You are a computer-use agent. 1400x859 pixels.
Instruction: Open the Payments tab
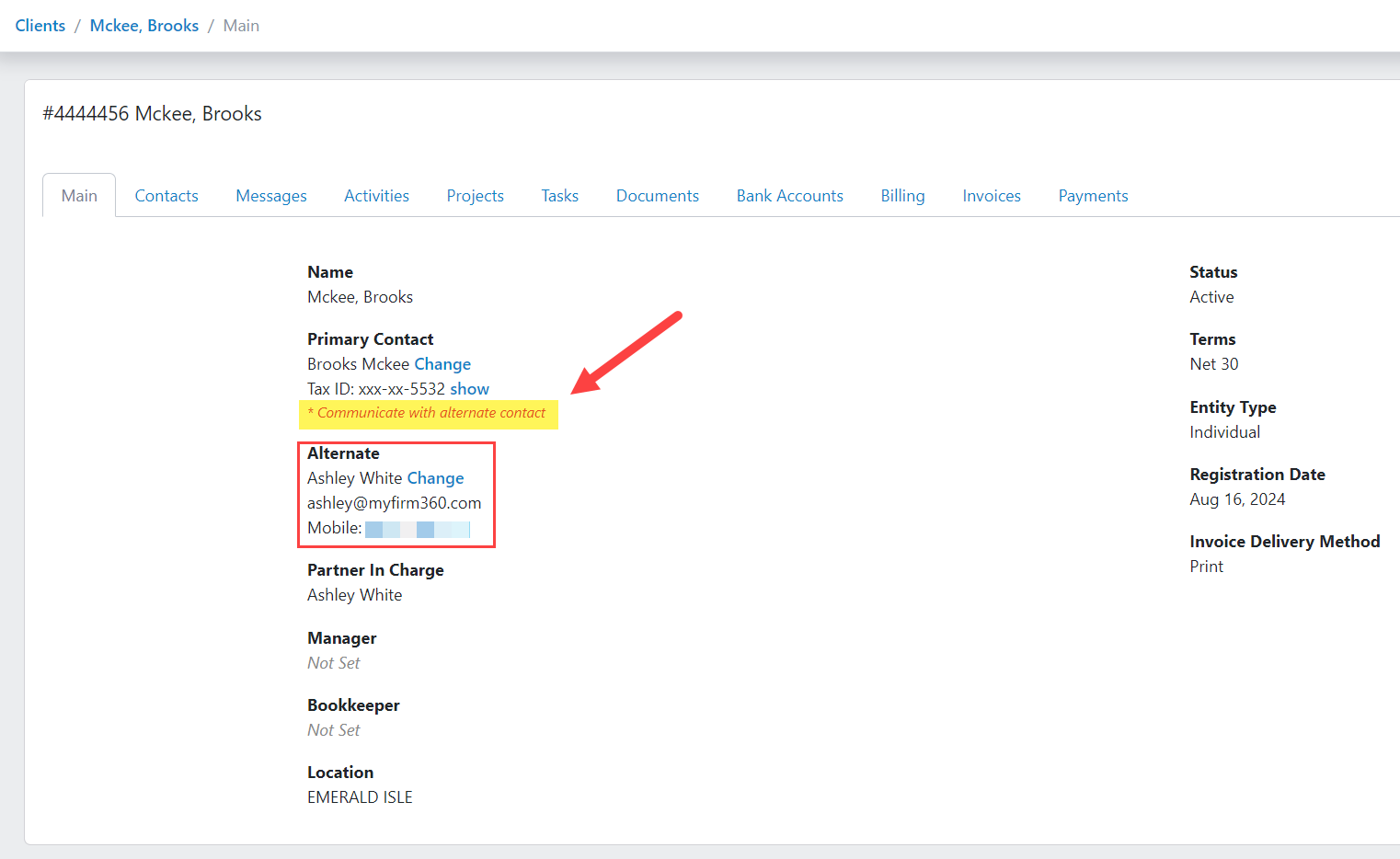[1093, 195]
